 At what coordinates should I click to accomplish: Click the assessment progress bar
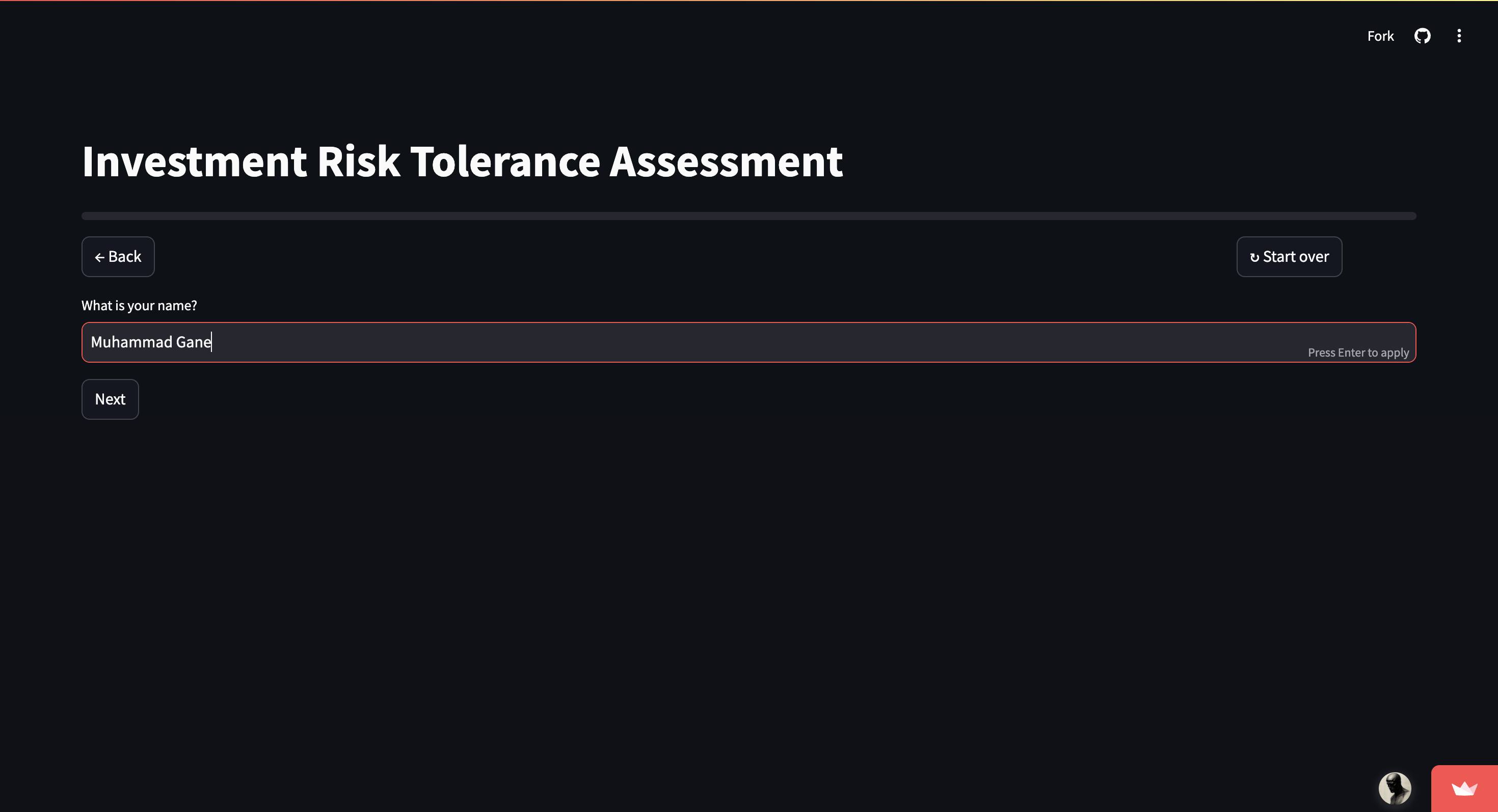point(748,216)
